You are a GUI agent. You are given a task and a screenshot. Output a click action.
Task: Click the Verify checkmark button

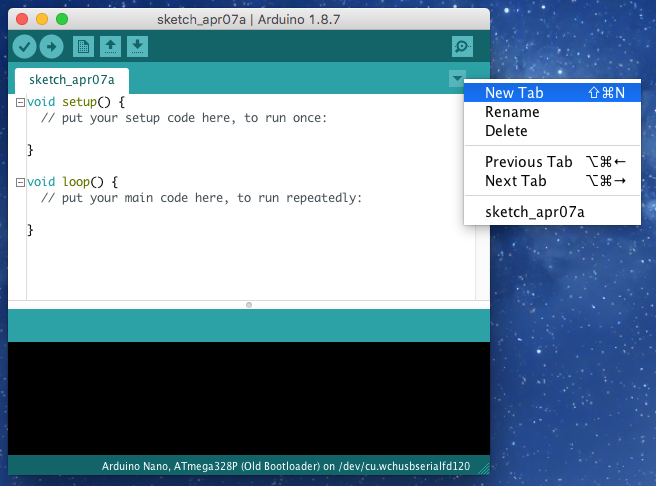pos(25,46)
